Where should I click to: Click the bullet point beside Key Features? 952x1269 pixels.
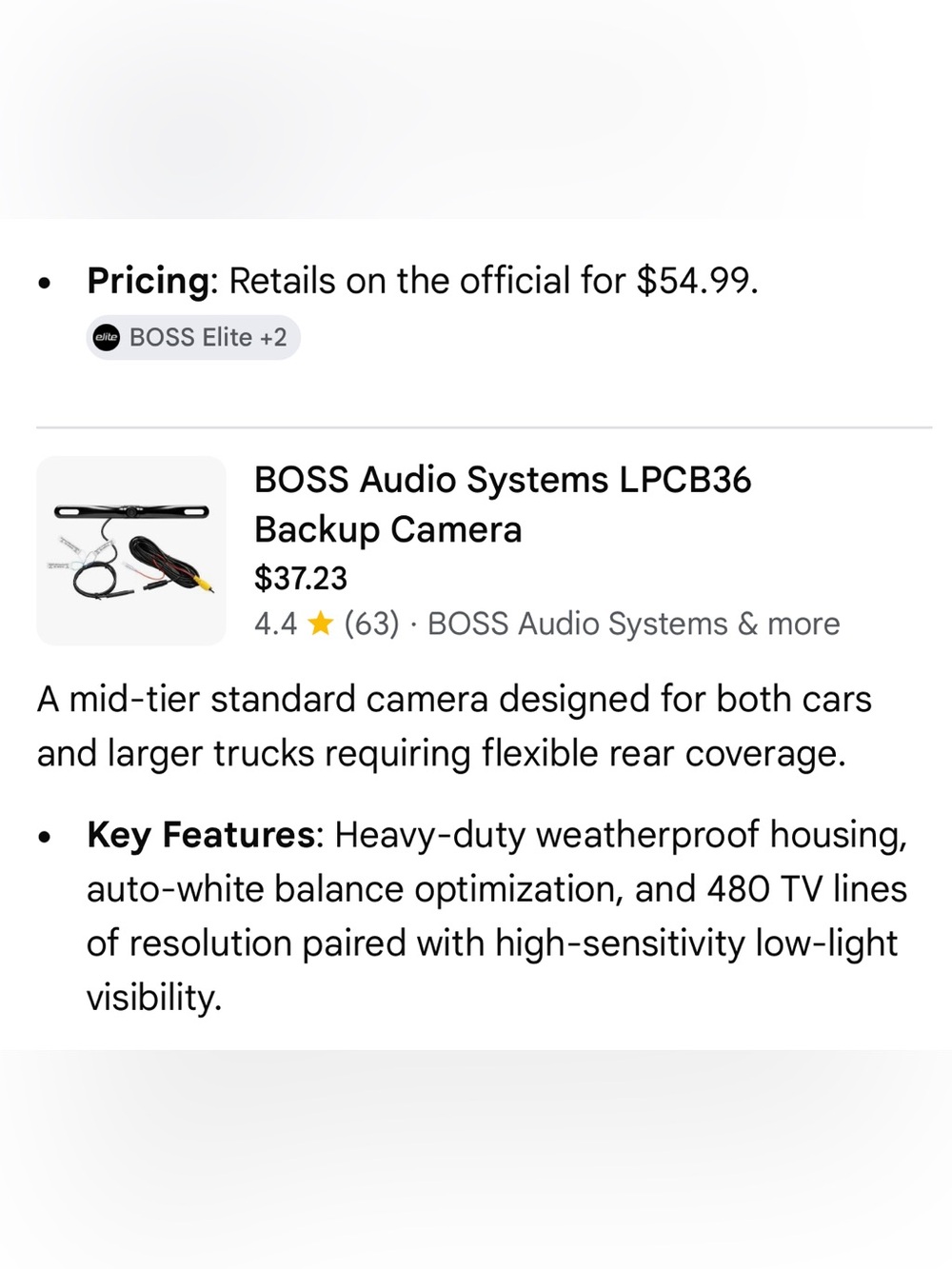pyautogui.click(x=44, y=837)
